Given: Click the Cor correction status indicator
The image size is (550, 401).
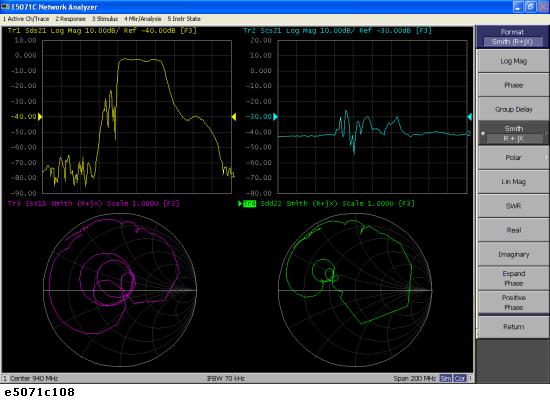Looking at the screenshot, I should [460, 379].
